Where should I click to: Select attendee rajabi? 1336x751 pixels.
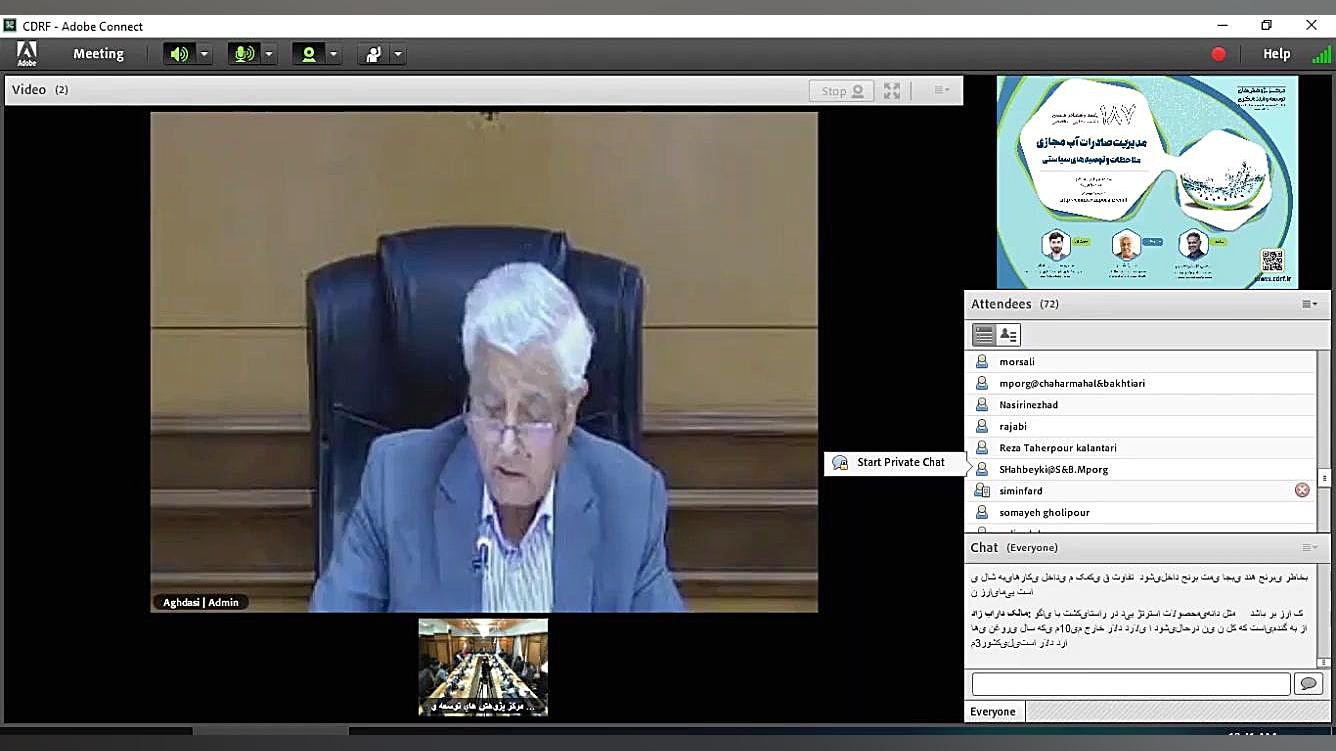(1140, 426)
